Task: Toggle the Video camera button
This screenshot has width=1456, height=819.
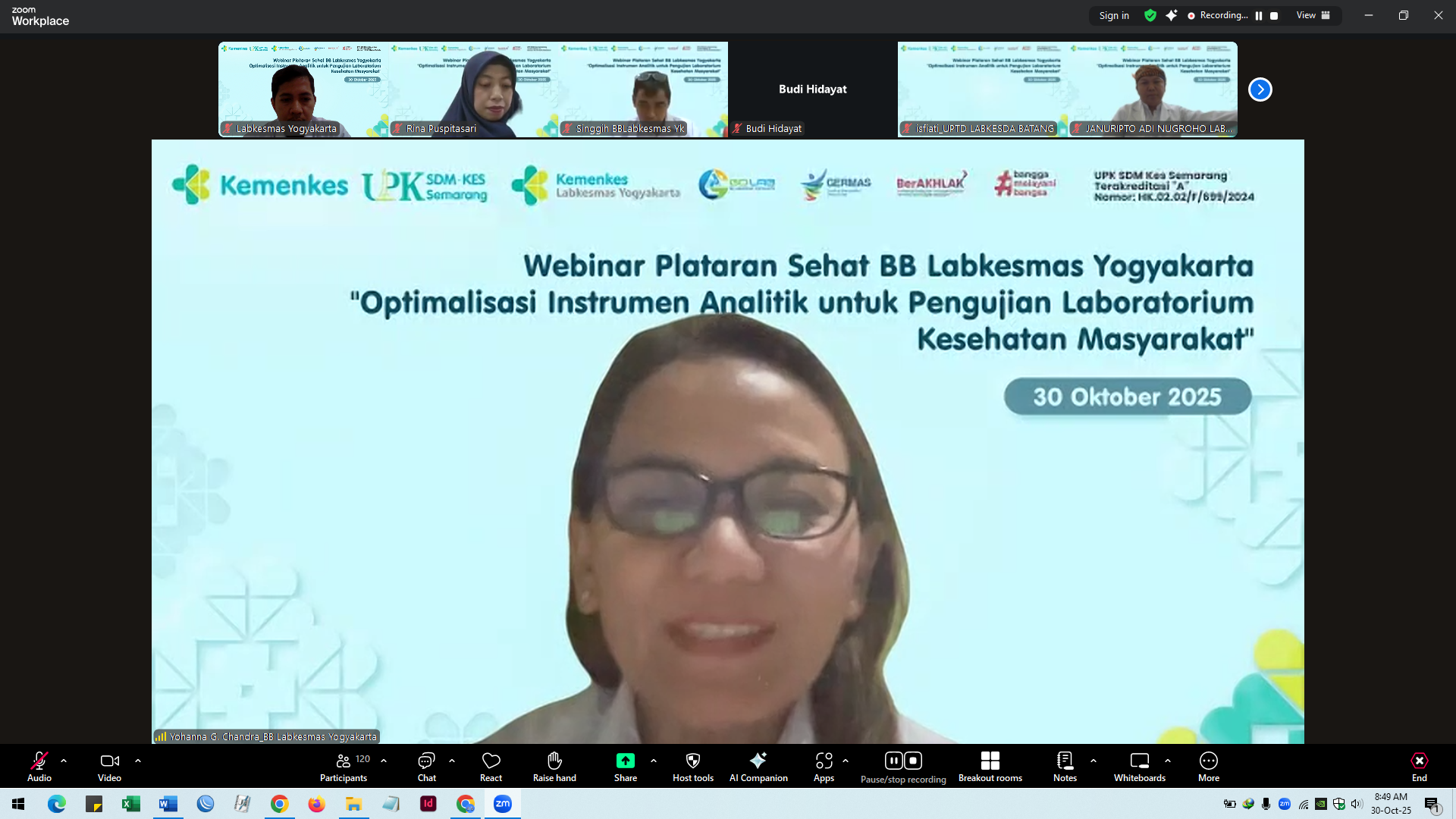Action: click(x=110, y=766)
